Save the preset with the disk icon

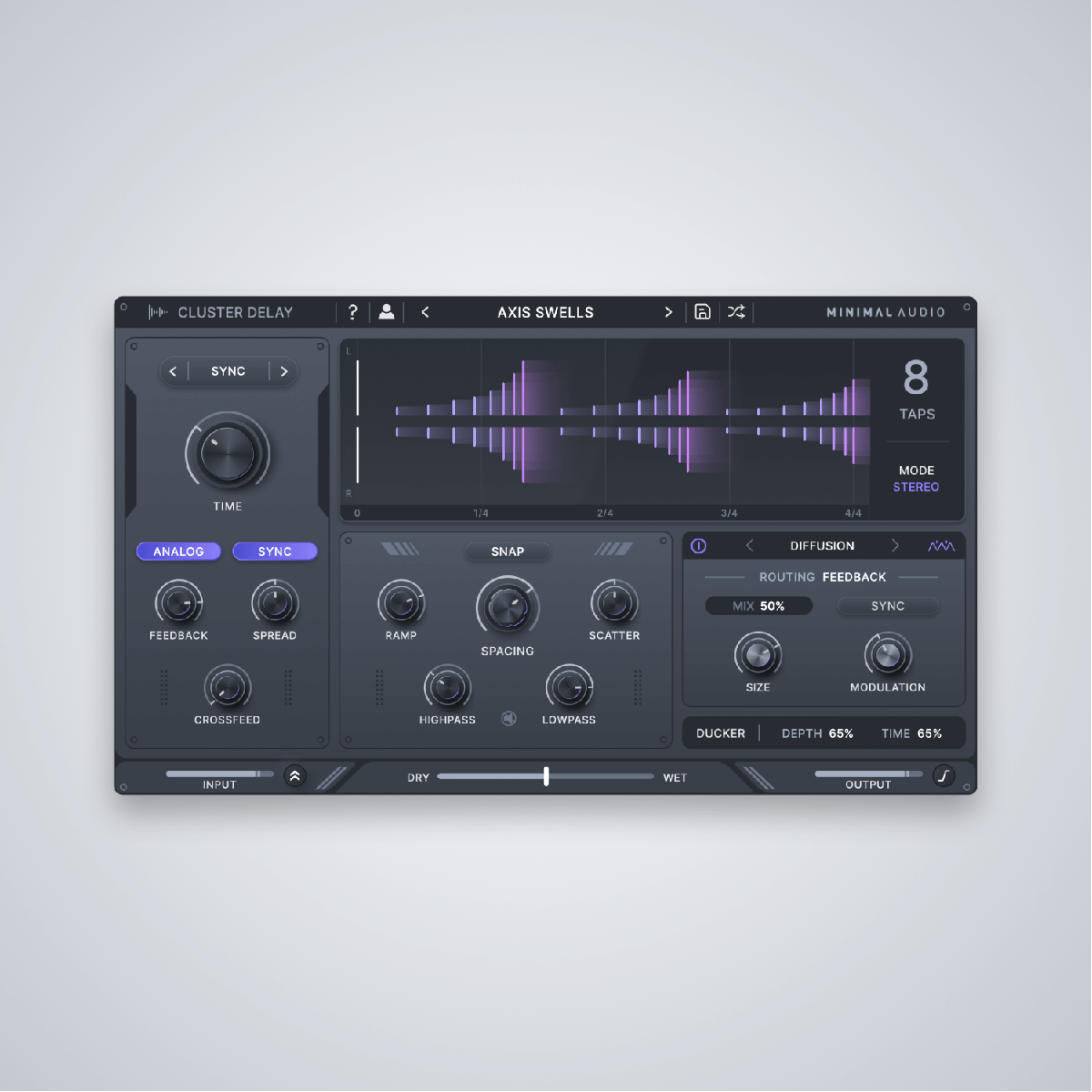coord(703,312)
